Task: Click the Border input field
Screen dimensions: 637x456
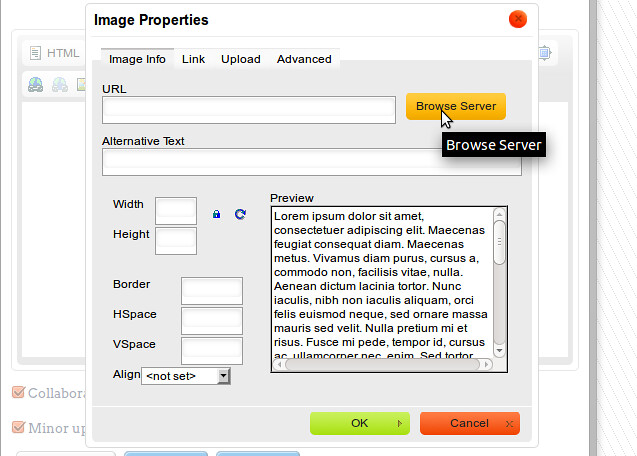Action: tap(212, 291)
